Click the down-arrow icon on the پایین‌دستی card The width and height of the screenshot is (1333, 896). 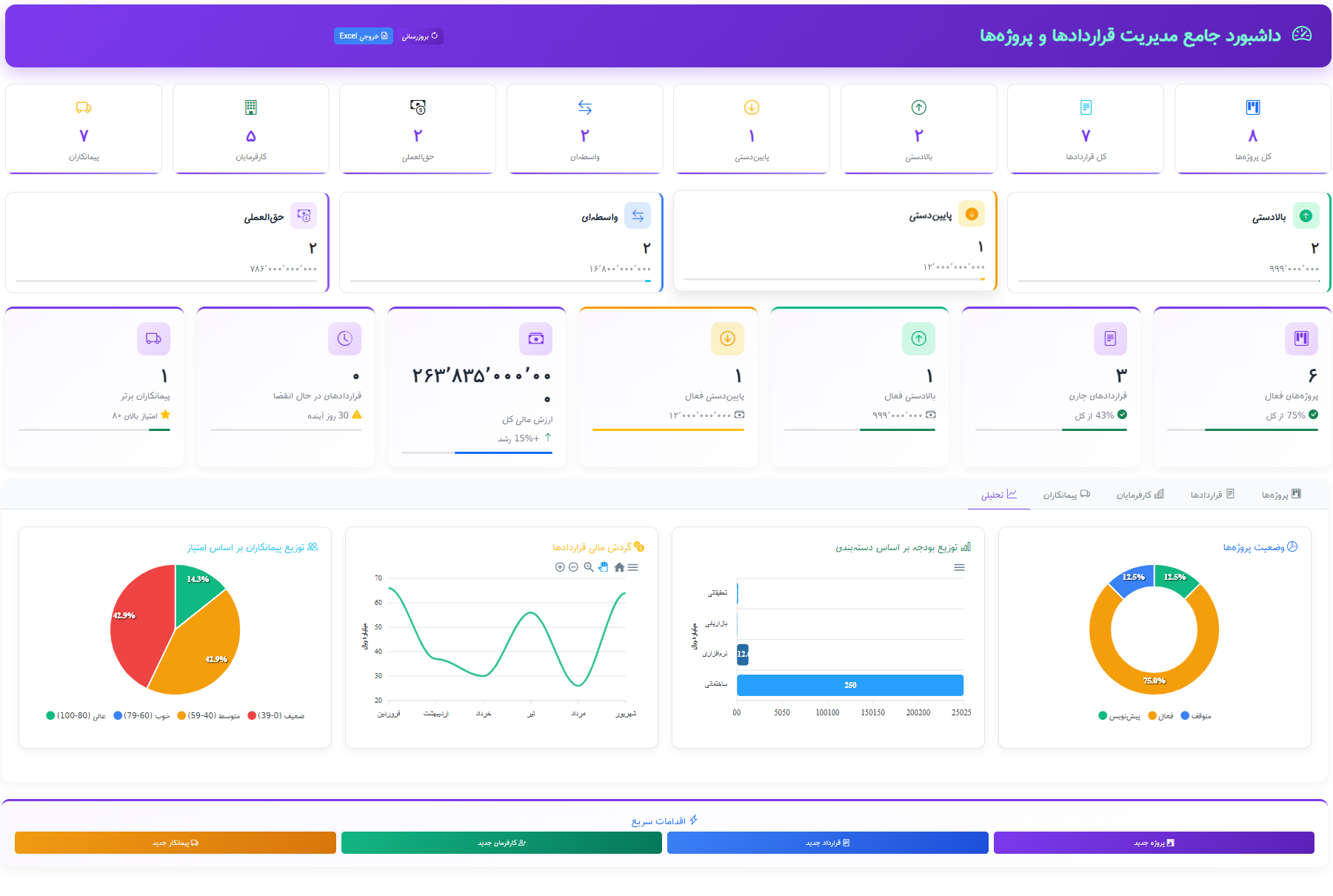tap(752, 107)
